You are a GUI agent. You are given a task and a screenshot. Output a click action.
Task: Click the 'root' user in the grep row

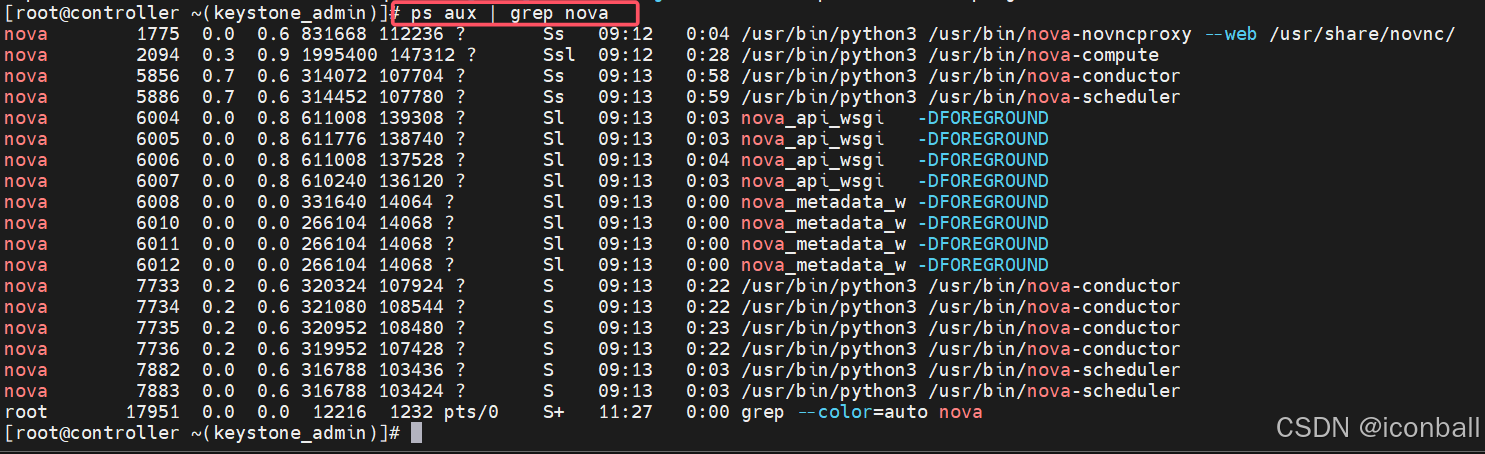click(x=26, y=412)
